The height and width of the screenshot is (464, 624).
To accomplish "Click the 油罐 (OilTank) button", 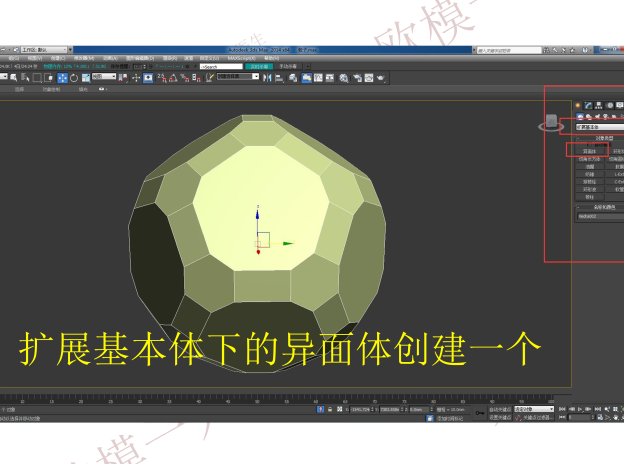I will pyautogui.click(x=589, y=167).
